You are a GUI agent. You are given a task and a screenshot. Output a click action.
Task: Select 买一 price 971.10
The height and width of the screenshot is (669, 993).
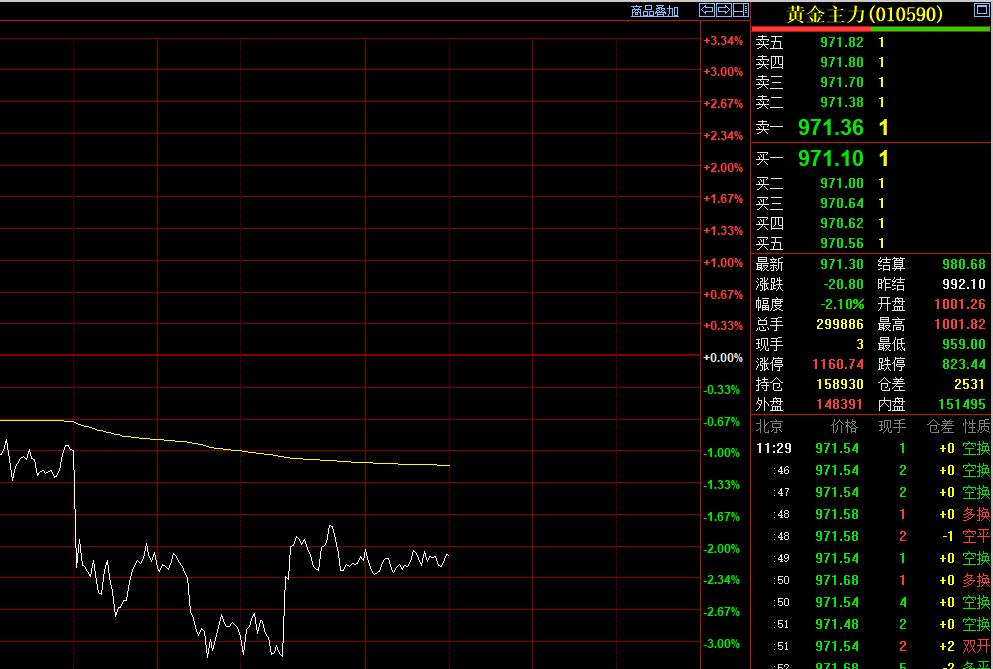pos(830,158)
